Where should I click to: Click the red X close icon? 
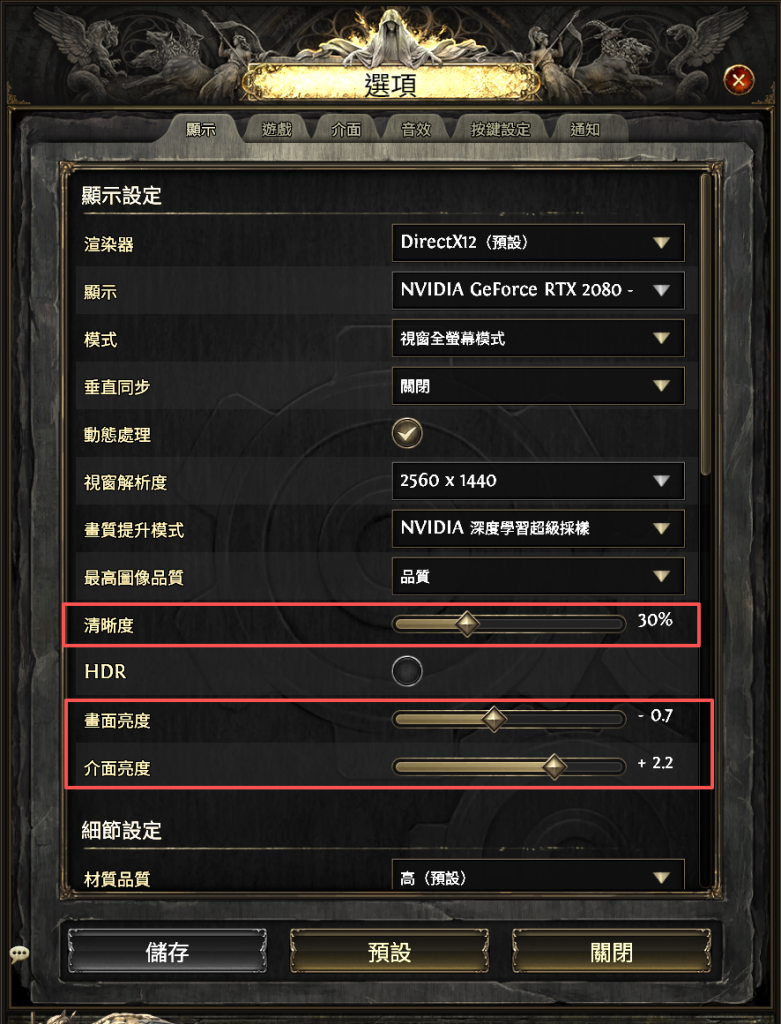pos(739,80)
